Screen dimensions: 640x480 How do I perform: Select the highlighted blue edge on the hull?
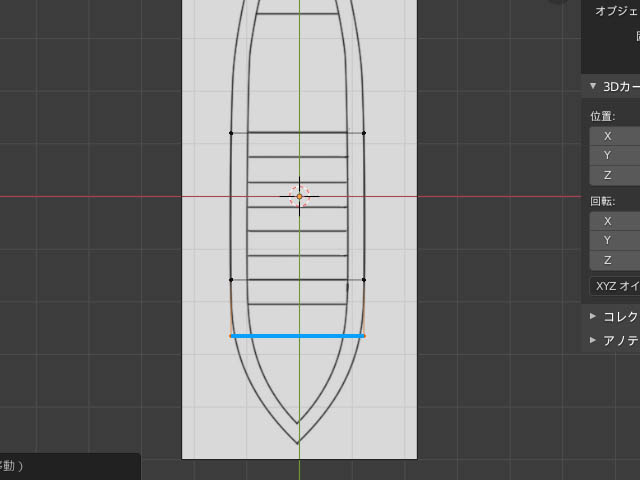pos(298,336)
